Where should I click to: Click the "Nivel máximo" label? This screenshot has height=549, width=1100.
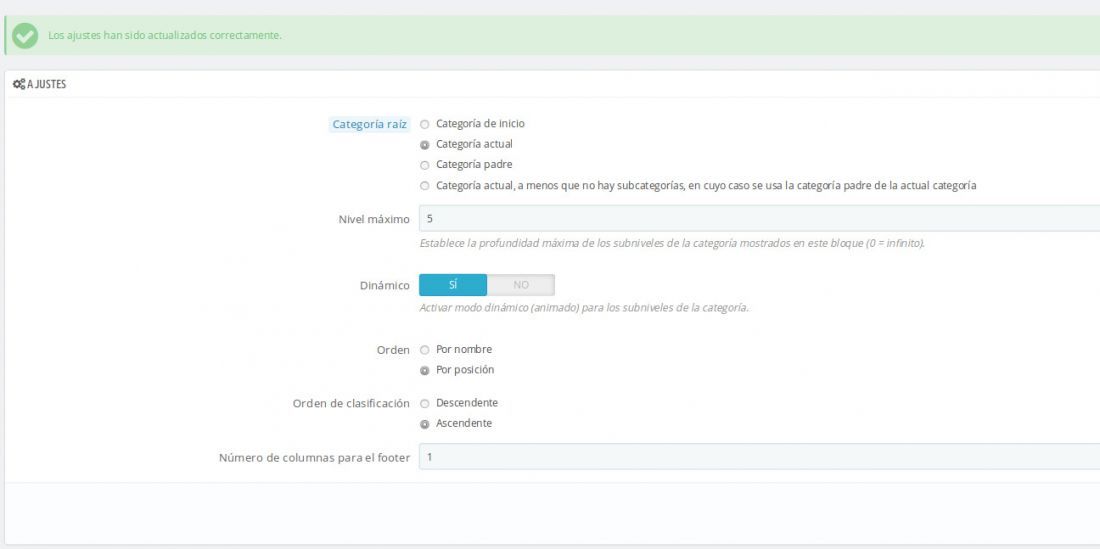pos(374,219)
